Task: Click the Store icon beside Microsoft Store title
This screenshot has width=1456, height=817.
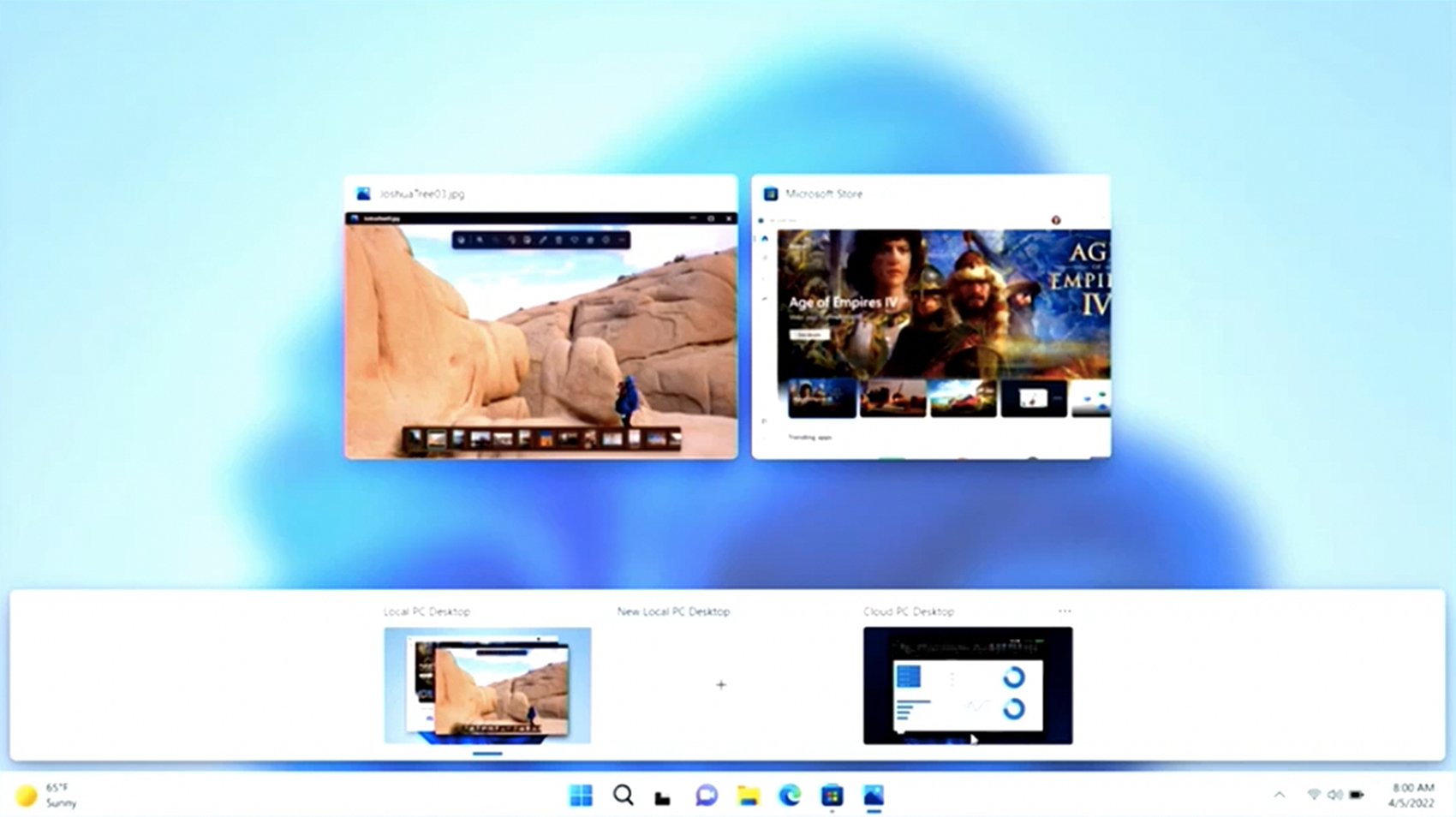Action: click(x=771, y=194)
